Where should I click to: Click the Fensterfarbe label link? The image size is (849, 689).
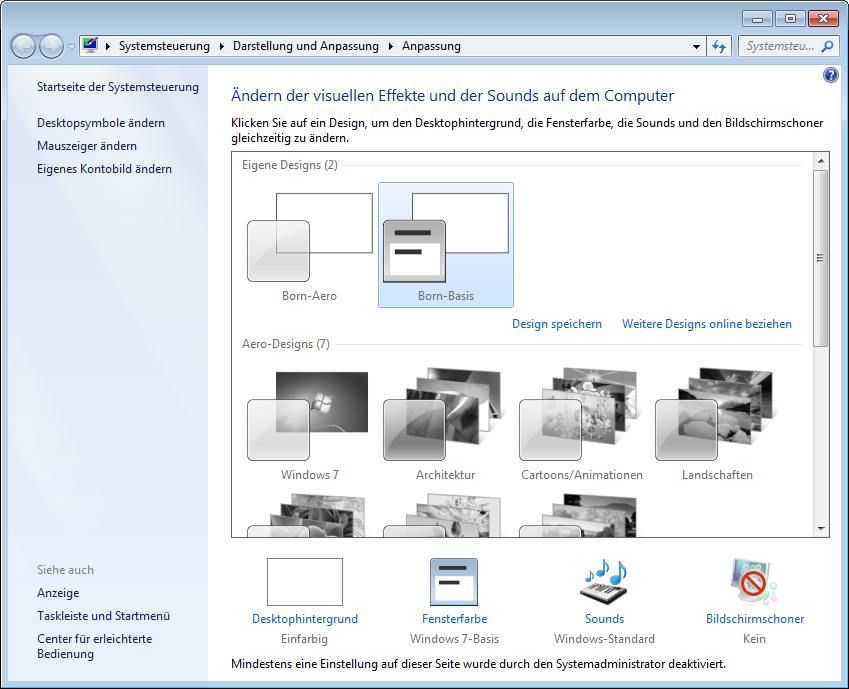point(454,619)
